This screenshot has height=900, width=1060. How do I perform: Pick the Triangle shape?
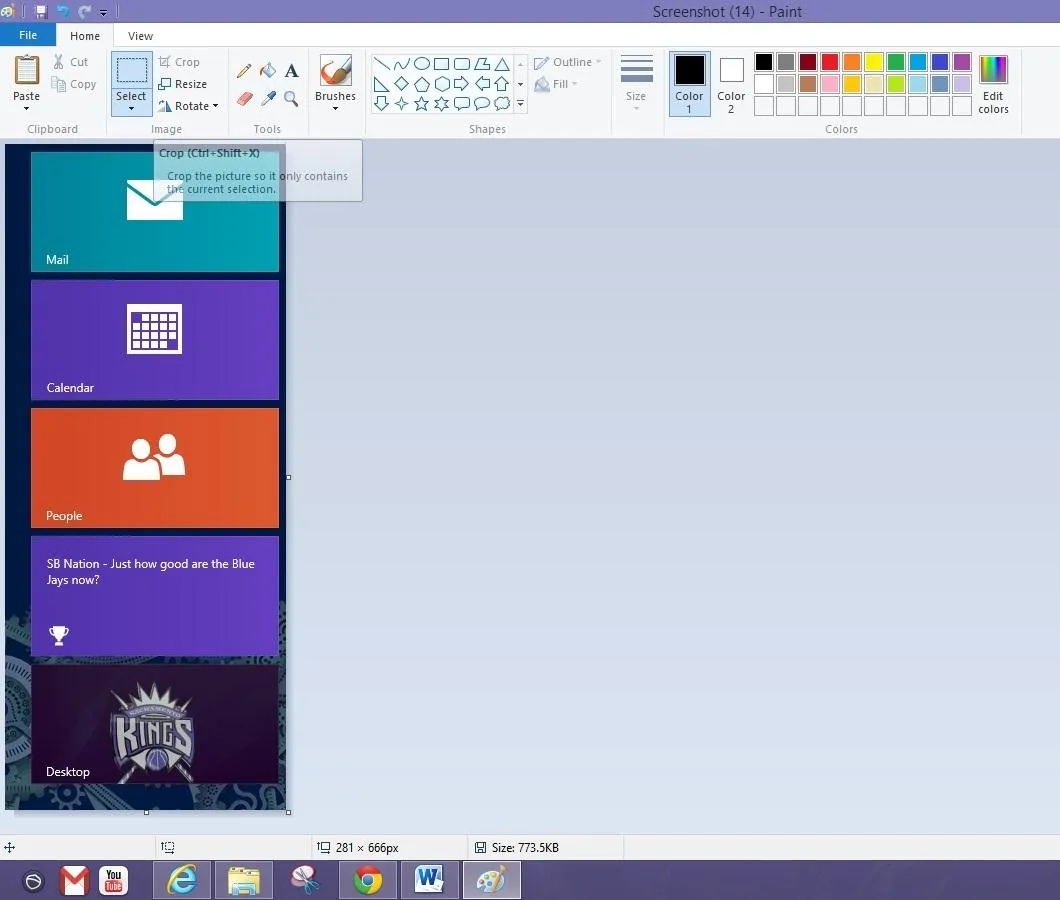pyautogui.click(x=502, y=64)
